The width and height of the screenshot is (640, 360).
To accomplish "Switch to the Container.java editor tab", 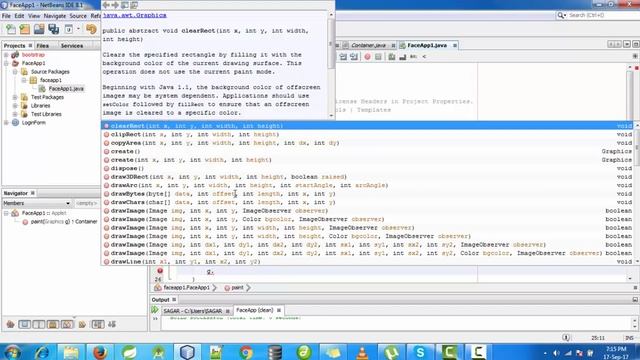I will point(369,45).
